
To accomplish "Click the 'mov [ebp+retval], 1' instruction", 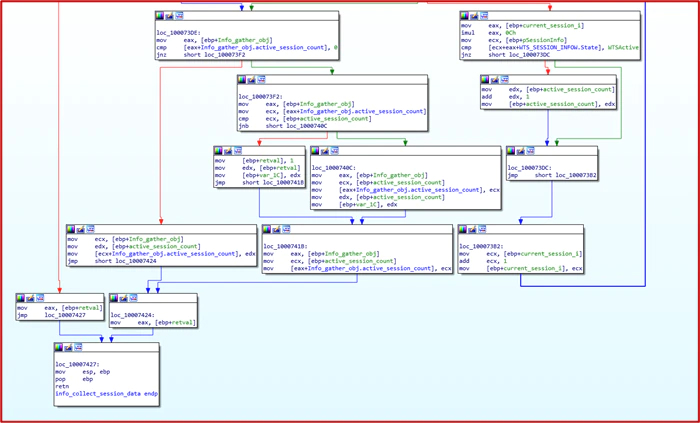I will click(x=256, y=161).
